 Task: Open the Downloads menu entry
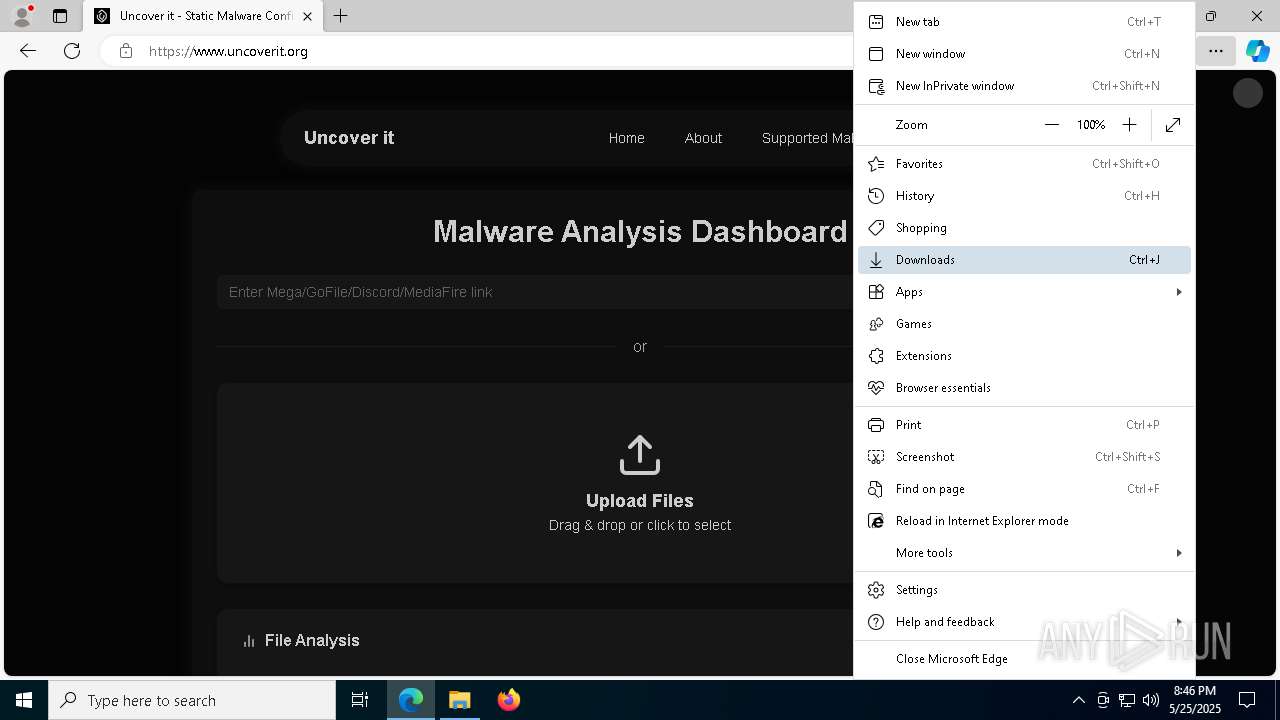[1024, 260]
